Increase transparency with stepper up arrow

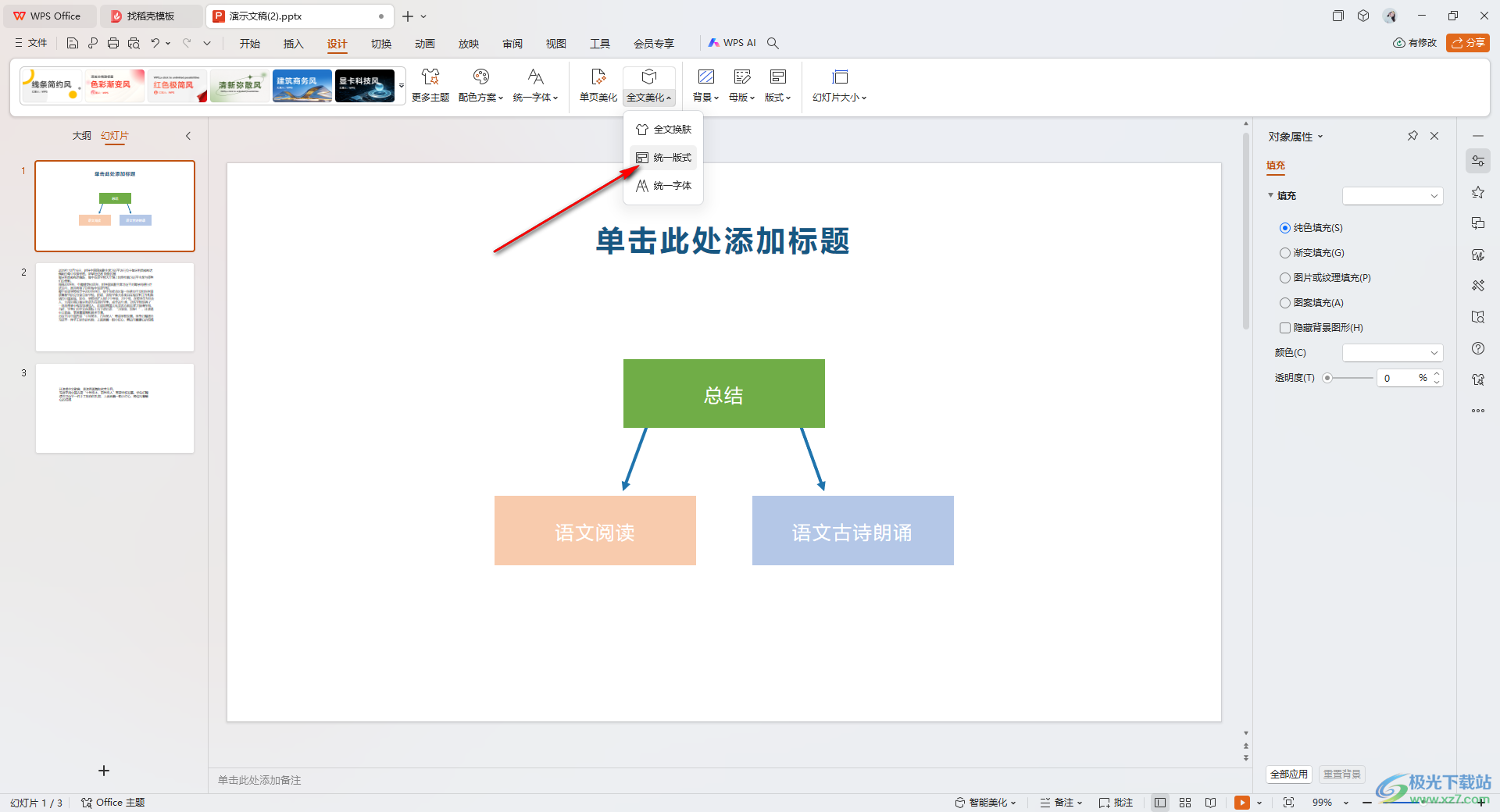[x=1437, y=374]
